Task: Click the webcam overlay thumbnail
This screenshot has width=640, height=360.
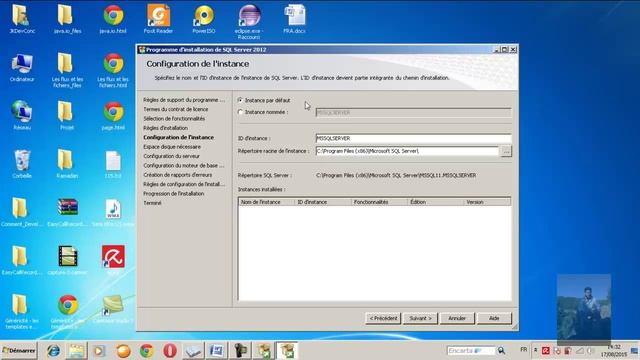Action: coord(584,309)
